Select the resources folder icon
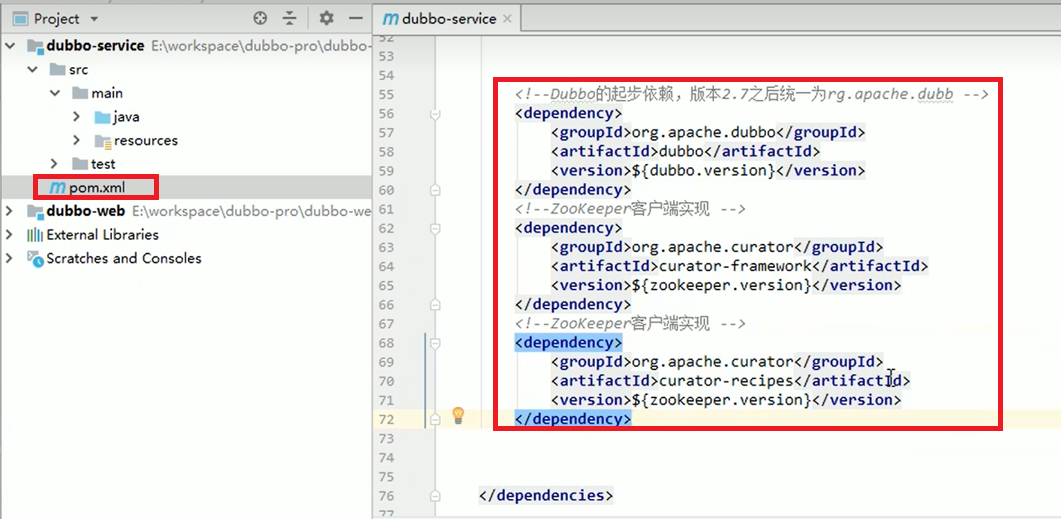Viewport: 1061px width, 519px height. (x=102, y=141)
